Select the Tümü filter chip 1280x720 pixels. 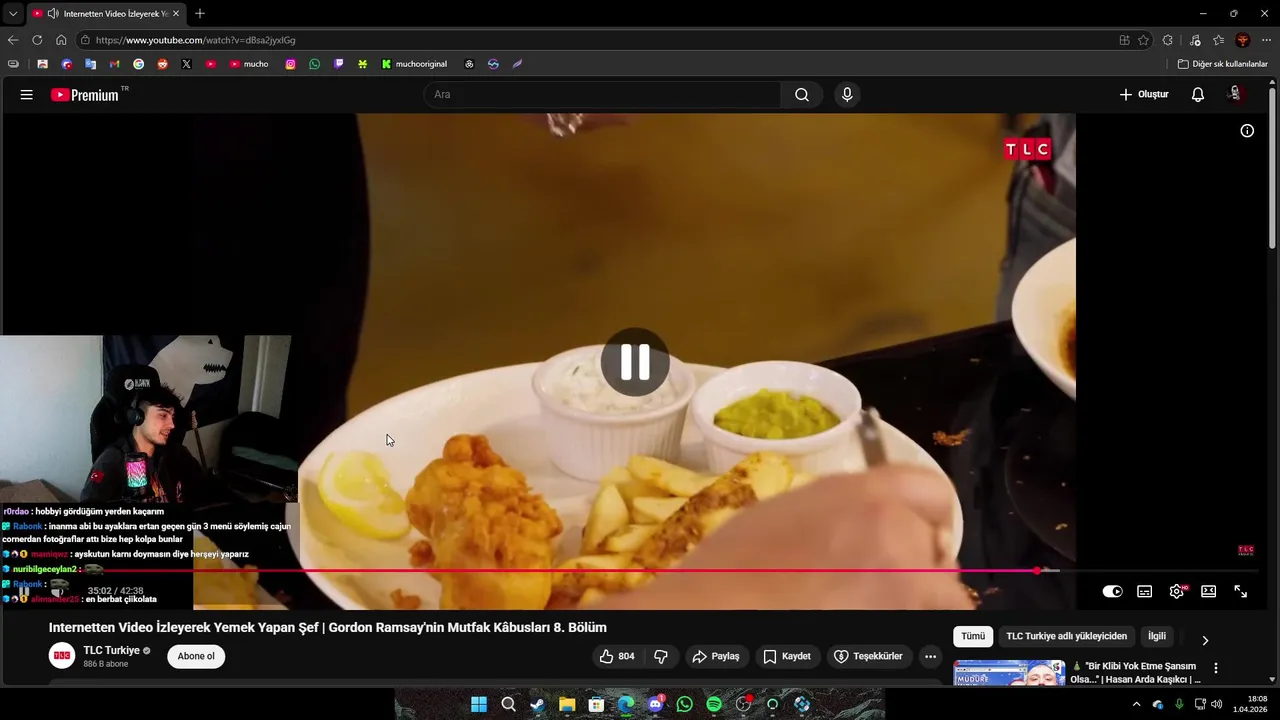(x=973, y=636)
